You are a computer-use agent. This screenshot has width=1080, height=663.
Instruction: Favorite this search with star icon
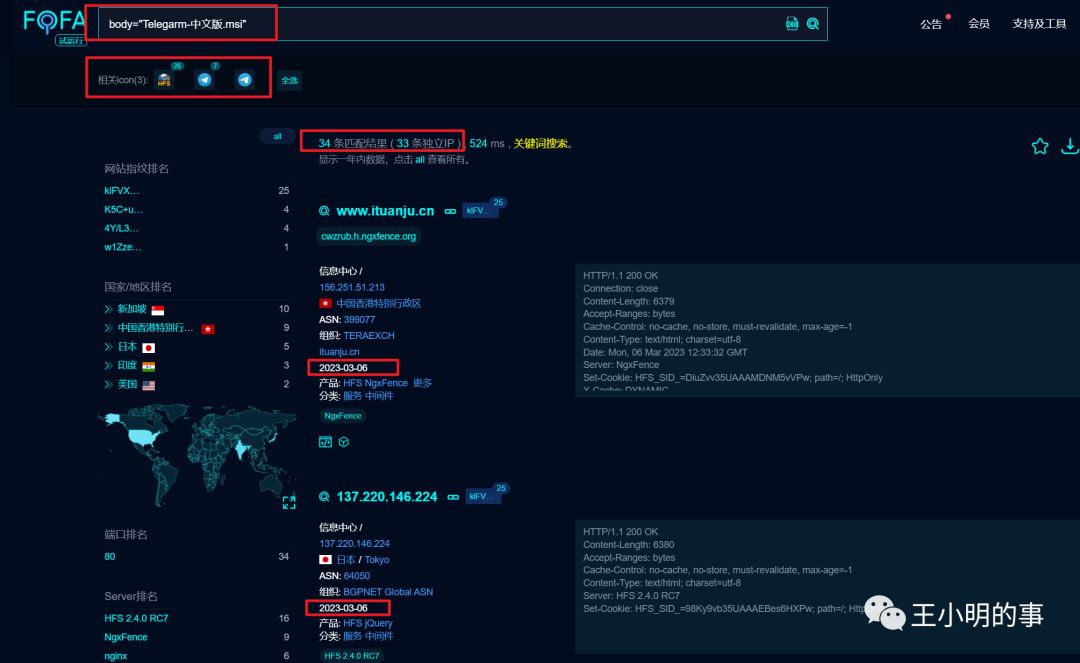pos(1040,146)
